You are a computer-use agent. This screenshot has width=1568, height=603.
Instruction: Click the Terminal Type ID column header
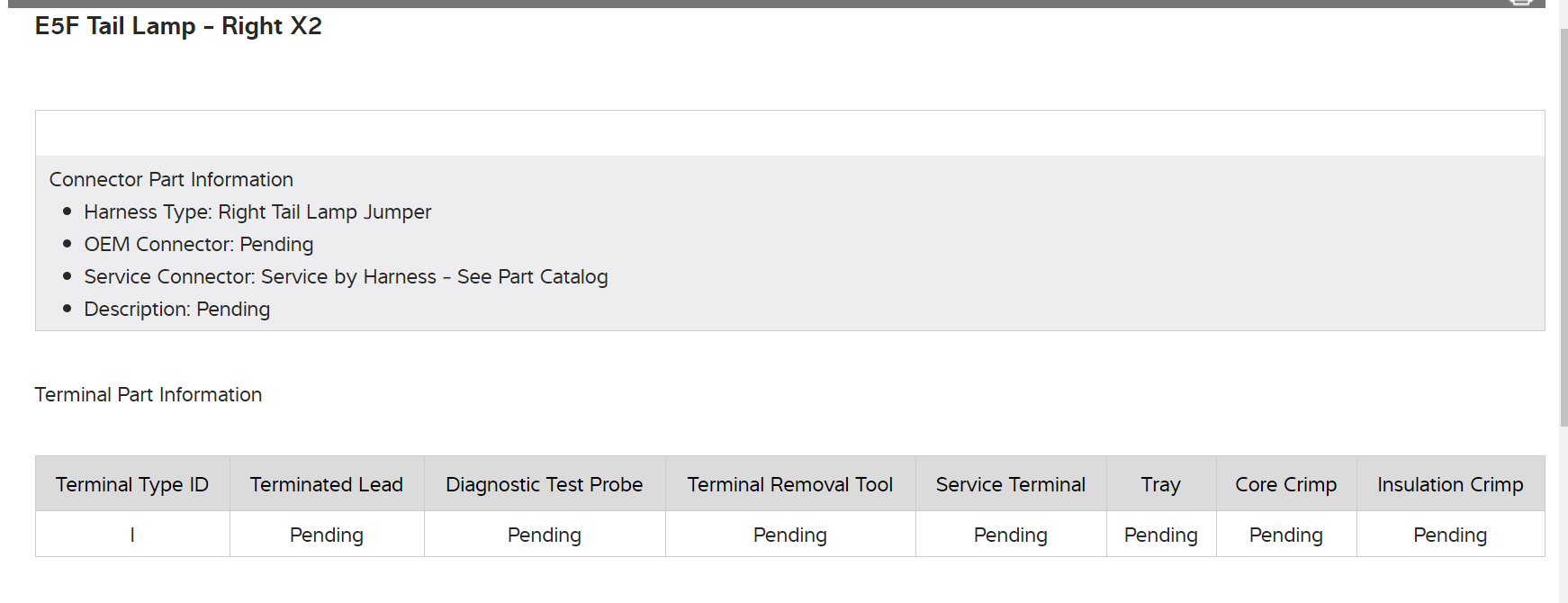[x=132, y=484]
